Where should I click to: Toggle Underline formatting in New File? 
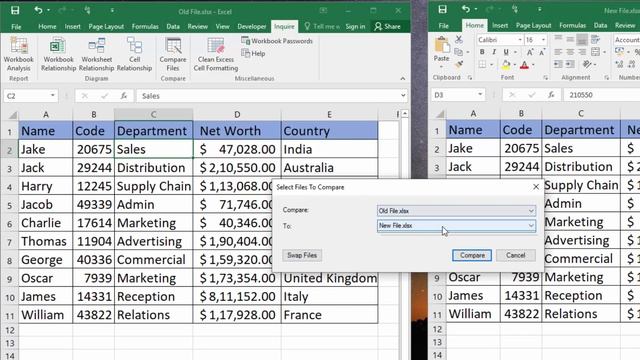506,52
